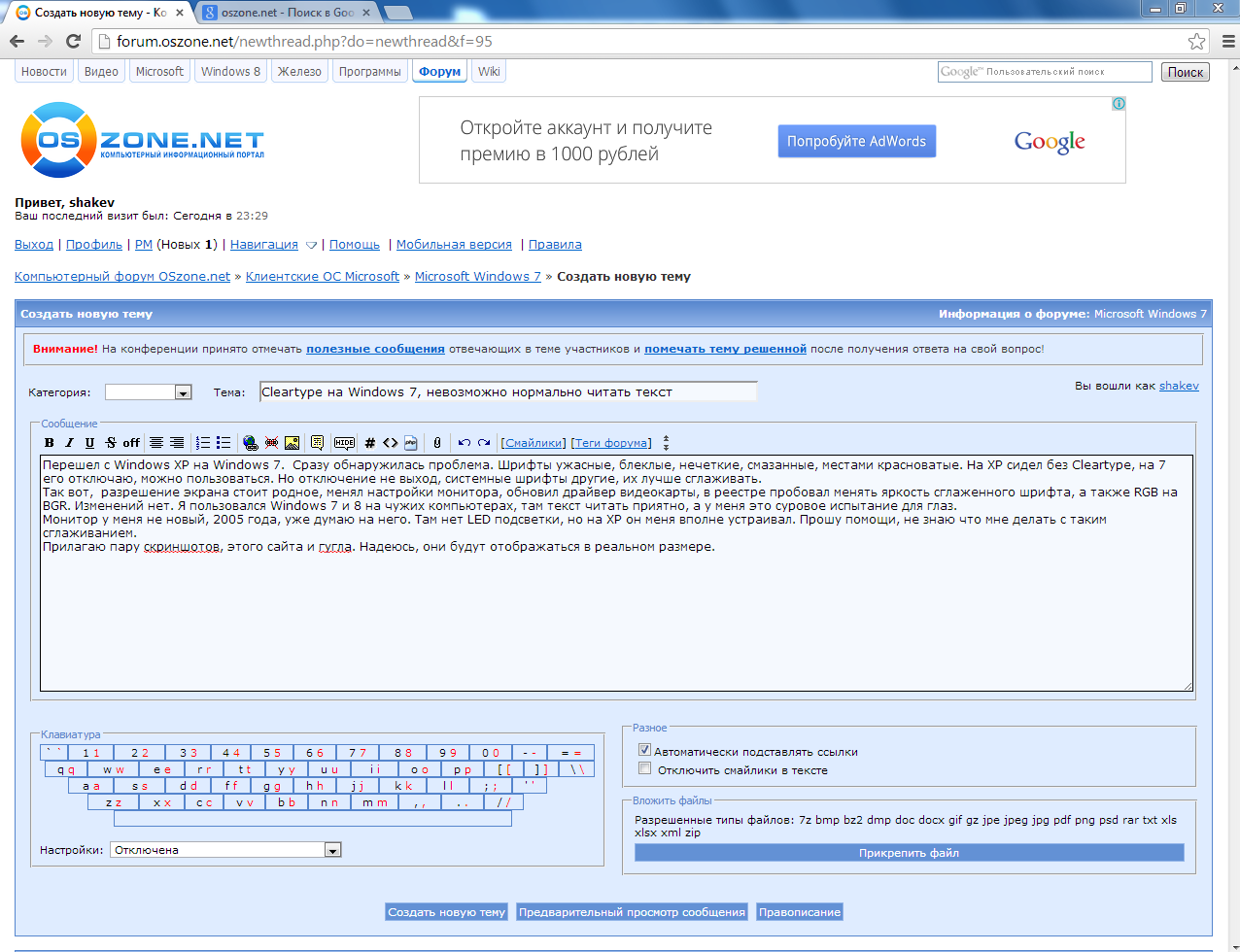Image resolution: width=1240 pixels, height=952 pixels.
Task: Enable 'Отключить смайлики в тексте' checkbox
Action: click(x=644, y=768)
